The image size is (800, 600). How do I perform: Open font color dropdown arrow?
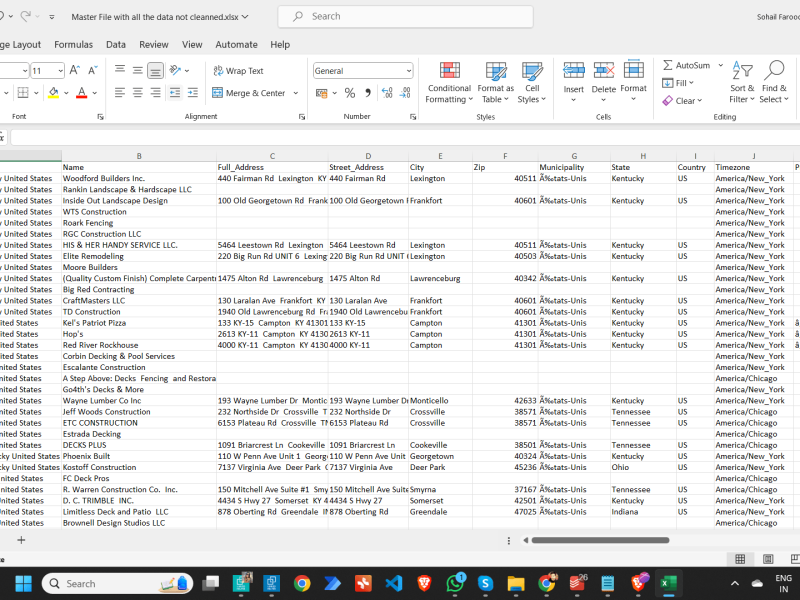tap(94, 93)
